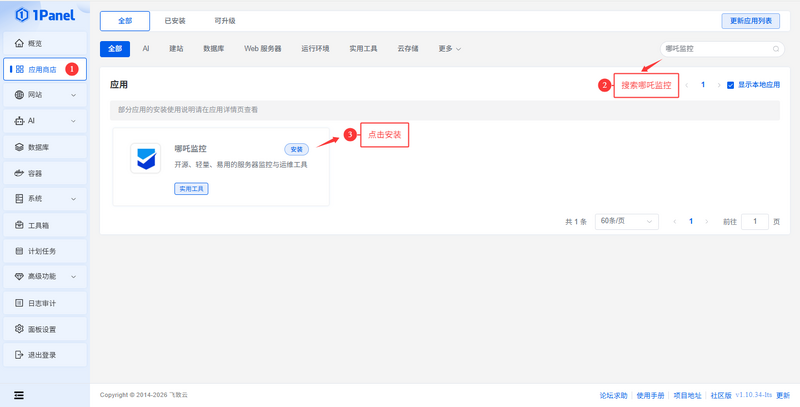Click the 哪吒监控 app title
The width and height of the screenshot is (800, 407).
[x=190, y=149]
